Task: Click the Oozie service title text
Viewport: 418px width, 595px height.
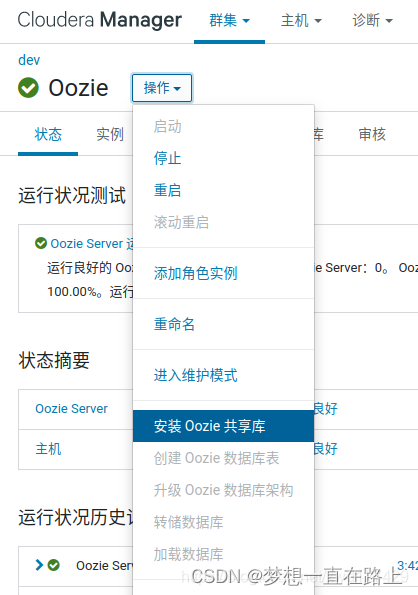Action: pos(79,88)
